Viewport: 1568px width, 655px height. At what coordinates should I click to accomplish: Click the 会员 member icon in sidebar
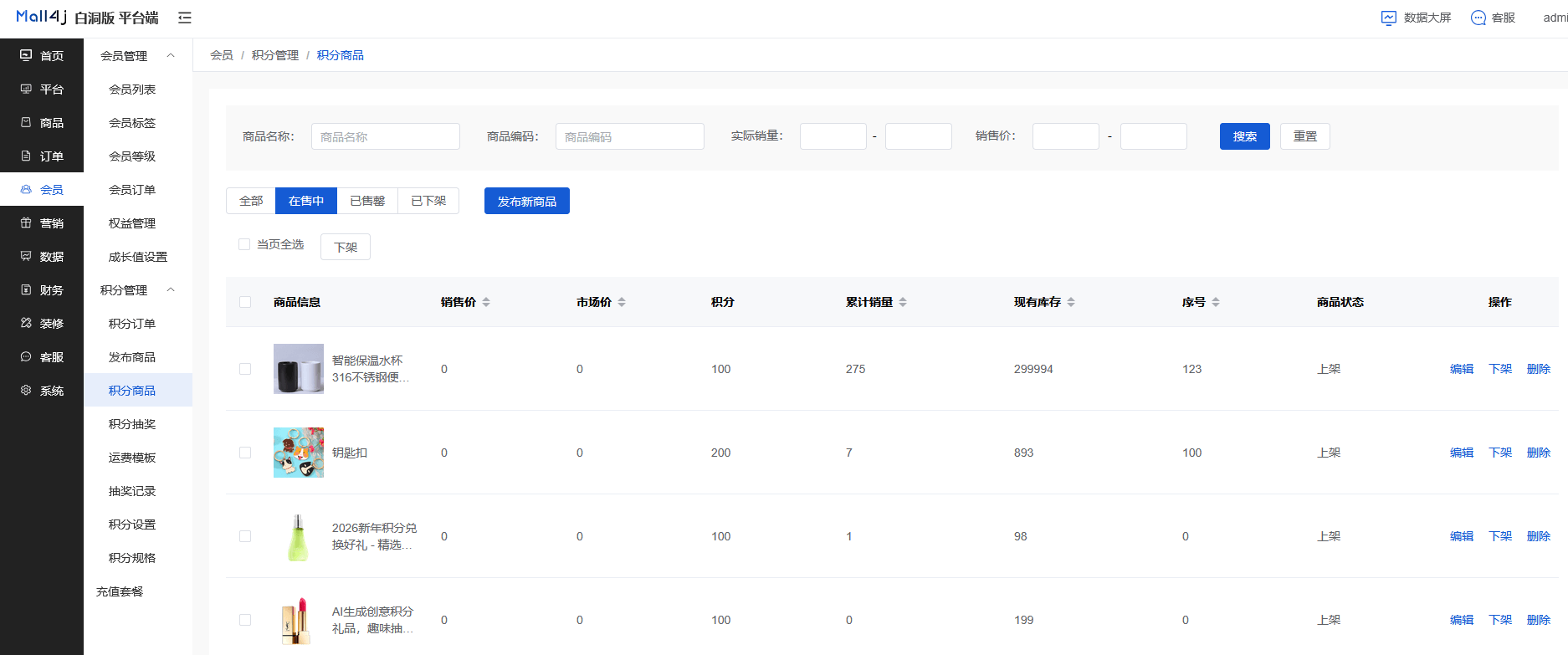point(26,189)
